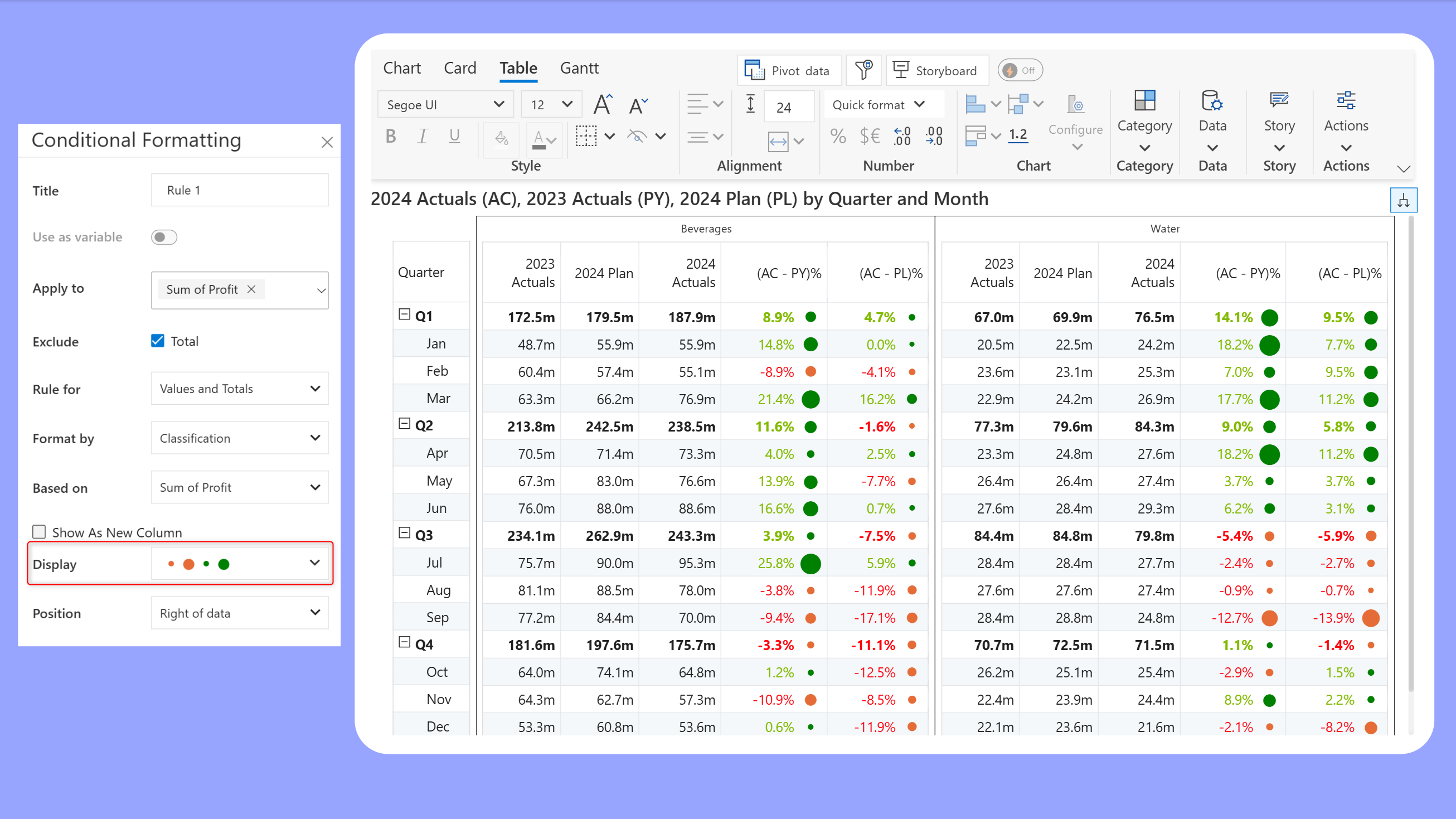Click the Bold formatting icon

click(x=391, y=137)
